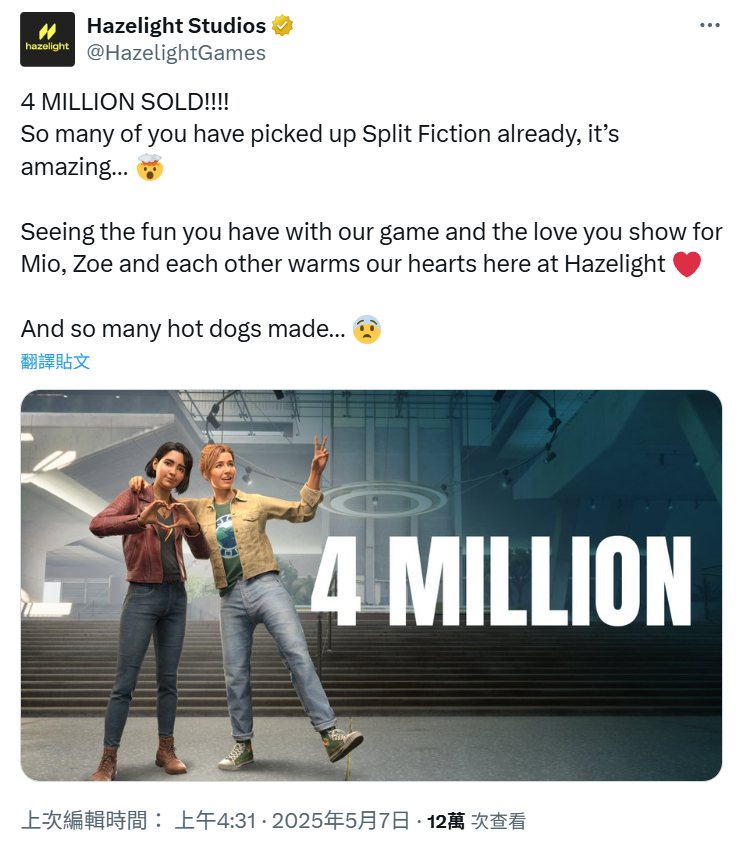Click the 上午4:31 timestamp
This screenshot has width=739, height=841.
[x=216, y=821]
